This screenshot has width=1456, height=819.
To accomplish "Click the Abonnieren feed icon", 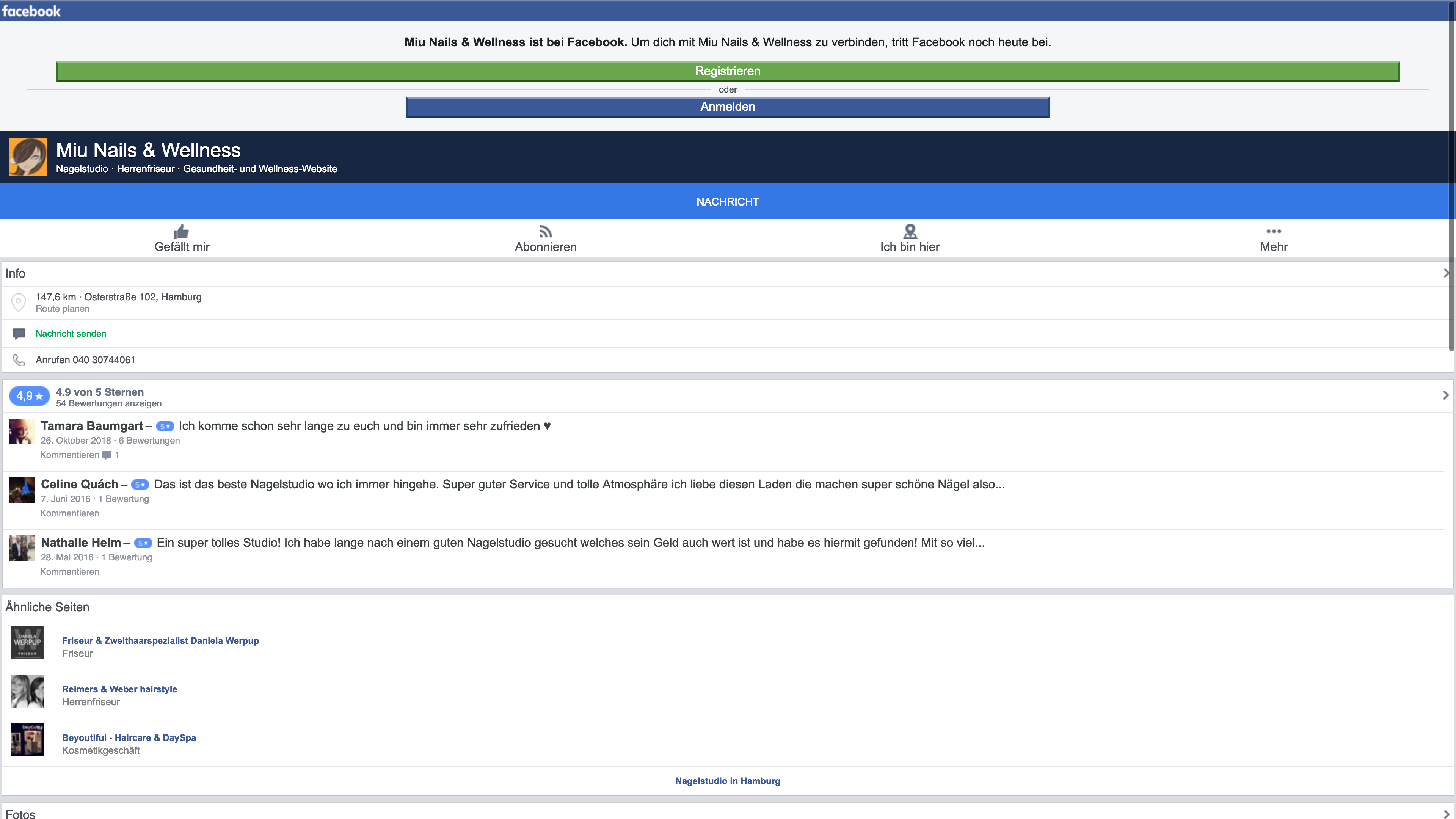I will pyautogui.click(x=546, y=231).
